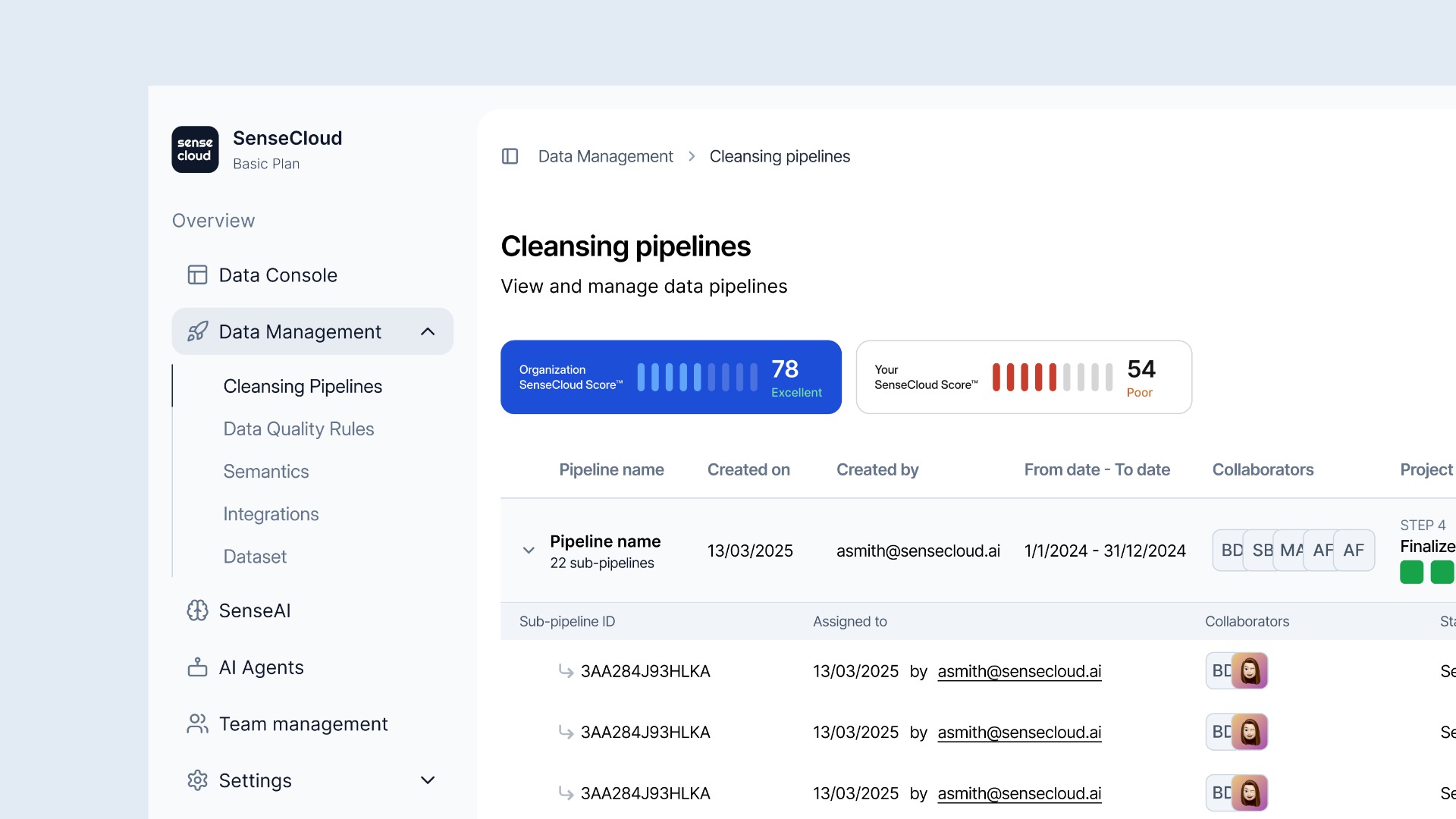Click BD badge in second sub-pipeline row
1456x819 pixels.
tap(1220, 732)
